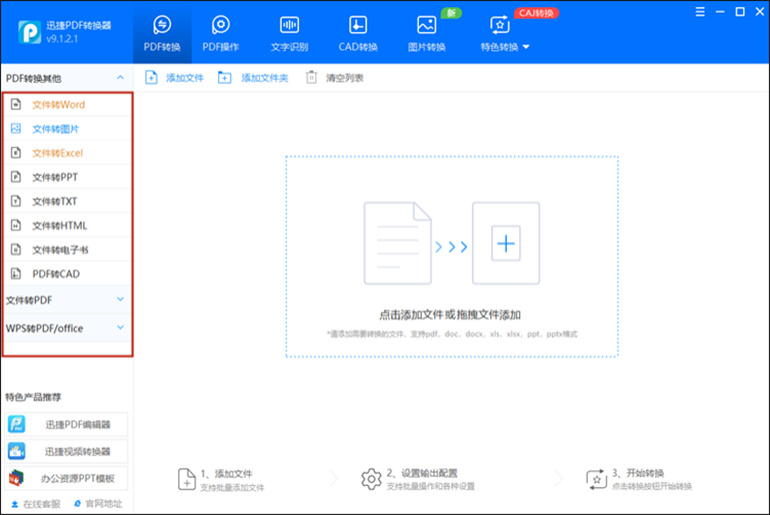Click the 迅捷视频转换器 icon
This screenshot has height=515, width=770.
(17, 451)
